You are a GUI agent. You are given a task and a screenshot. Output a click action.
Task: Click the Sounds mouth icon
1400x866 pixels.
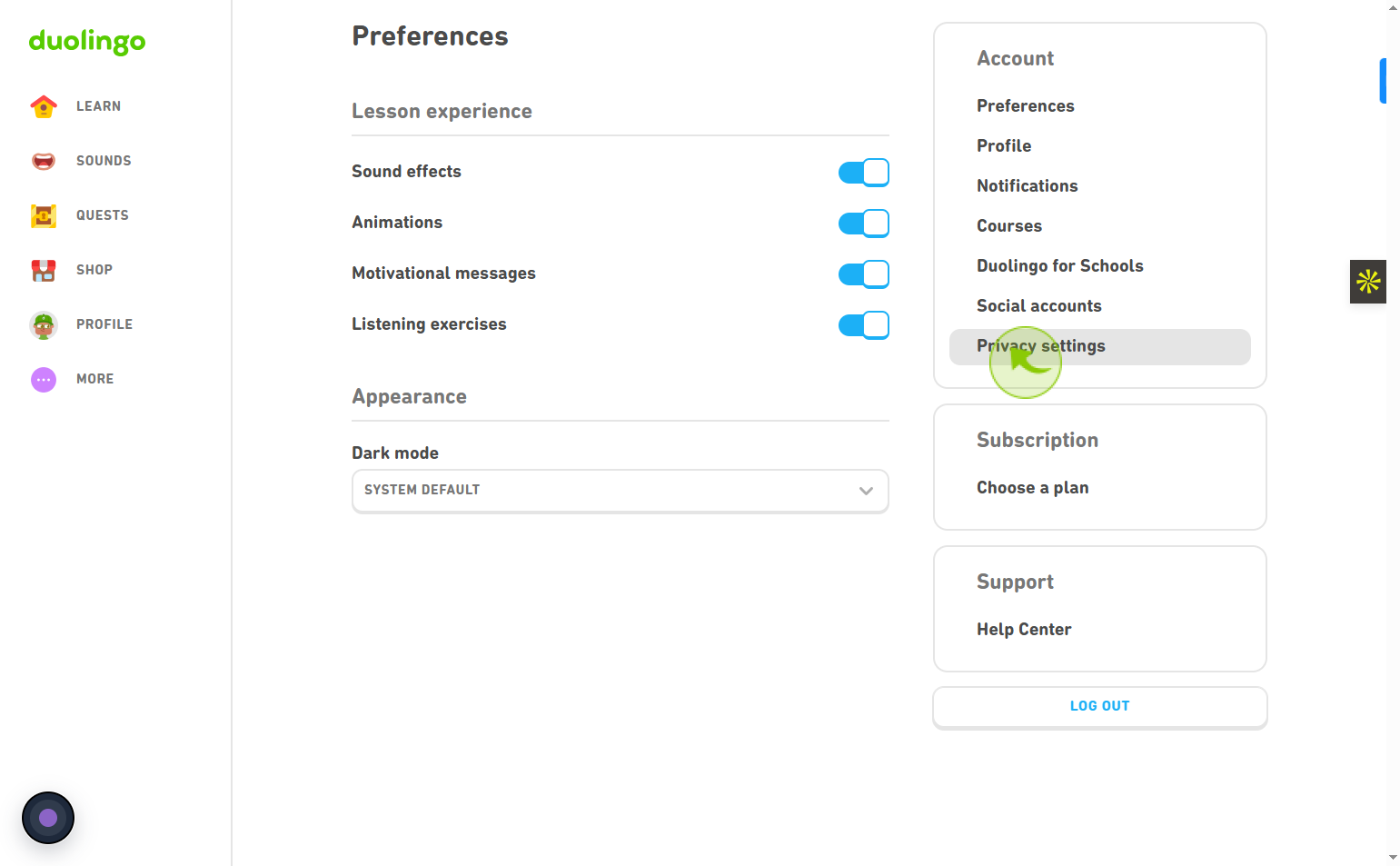click(44, 161)
